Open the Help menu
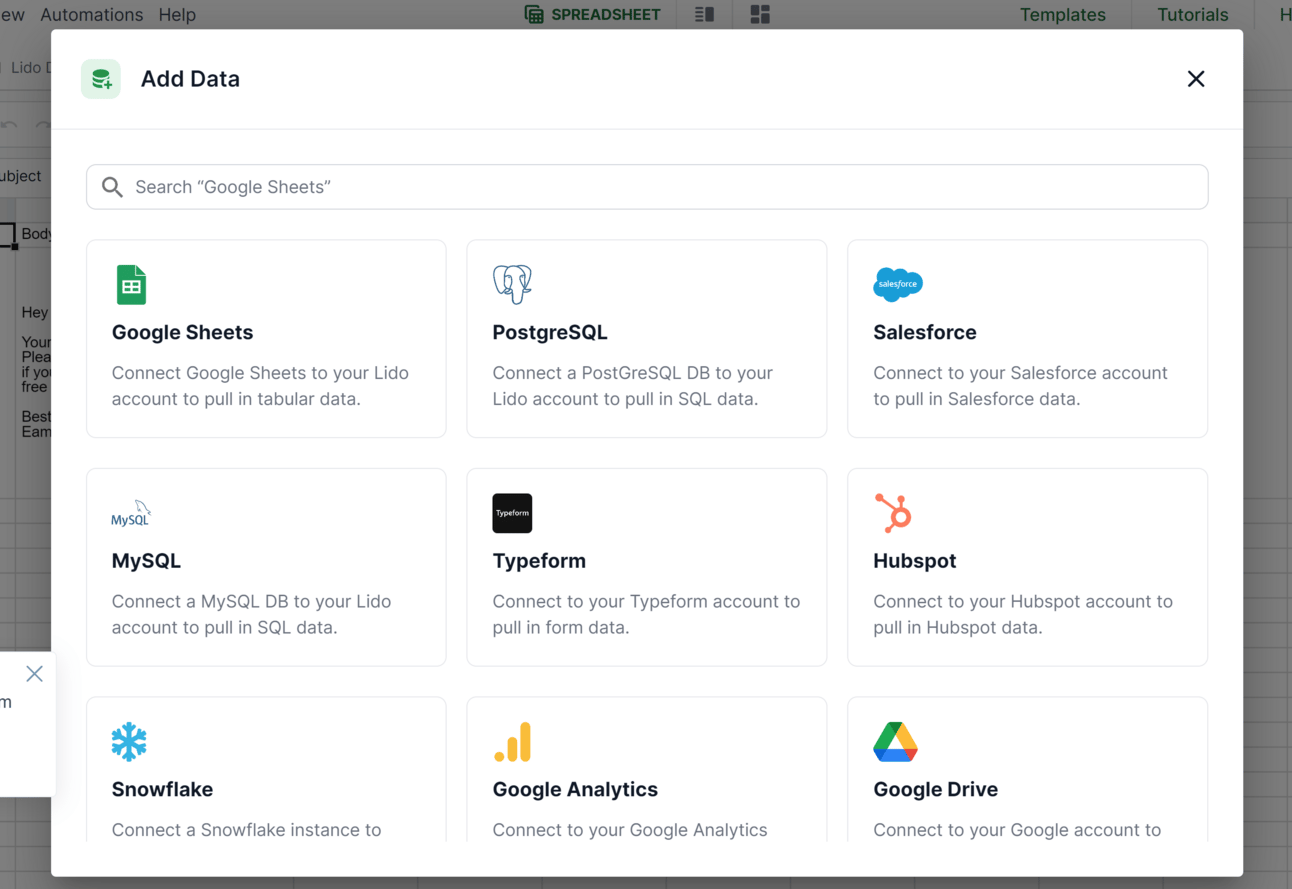Screen dimensions: 1292x889 pos(177,15)
